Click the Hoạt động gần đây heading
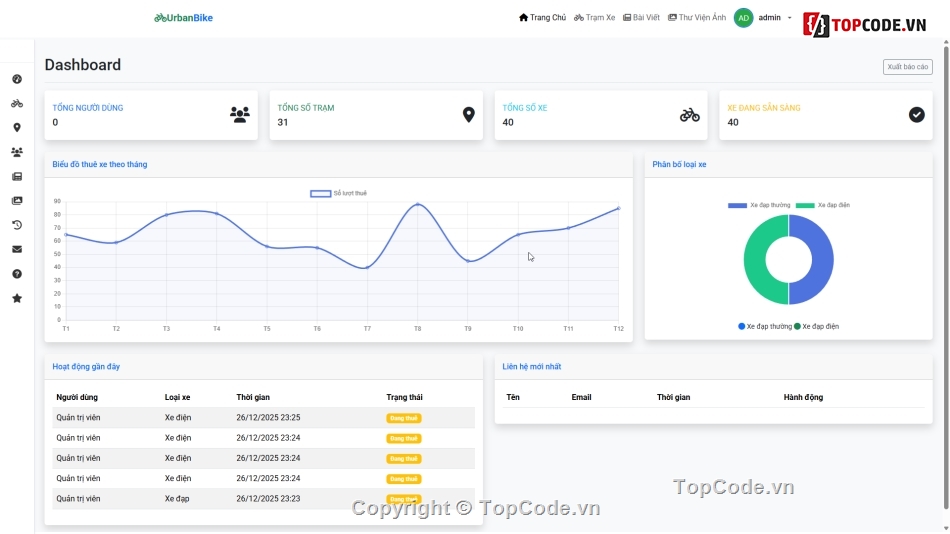950x534 pixels. tap(86, 367)
